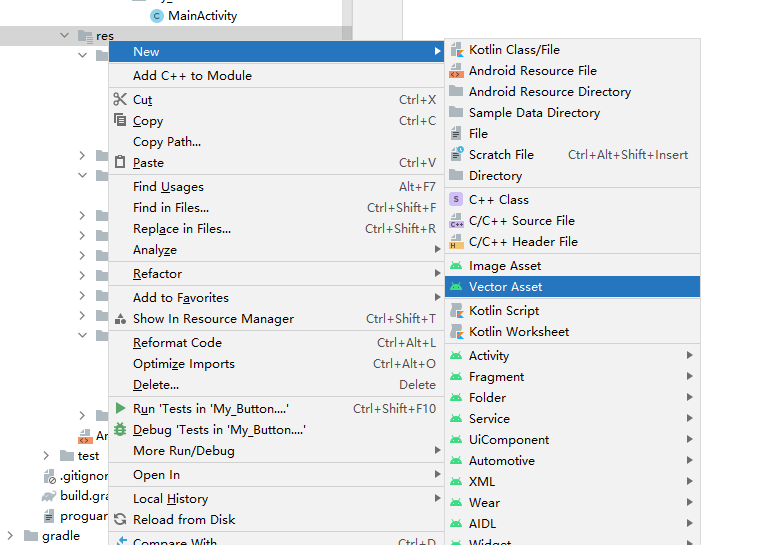The width and height of the screenshot is (769, 545).
Task: Open MainActivity class in project tree
Action: (202, 16)
